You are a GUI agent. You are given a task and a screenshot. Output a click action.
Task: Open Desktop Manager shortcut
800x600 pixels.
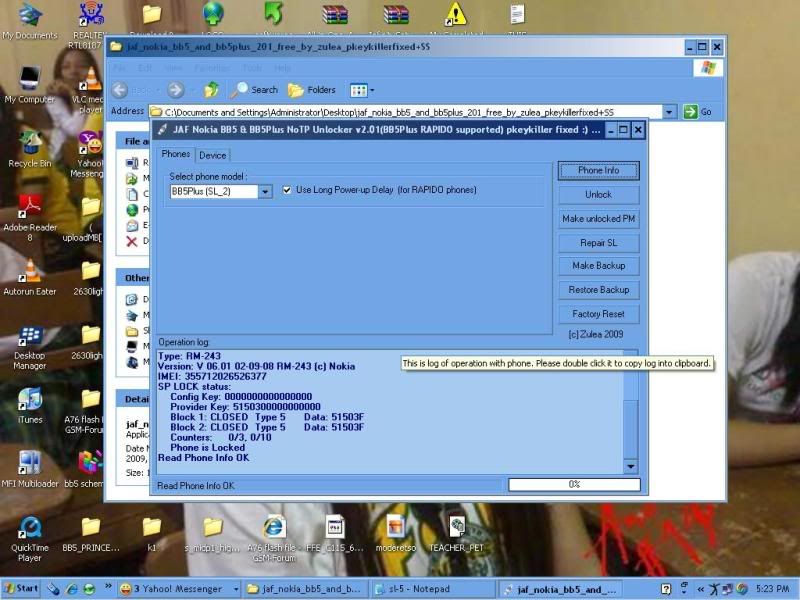point(30,347)
